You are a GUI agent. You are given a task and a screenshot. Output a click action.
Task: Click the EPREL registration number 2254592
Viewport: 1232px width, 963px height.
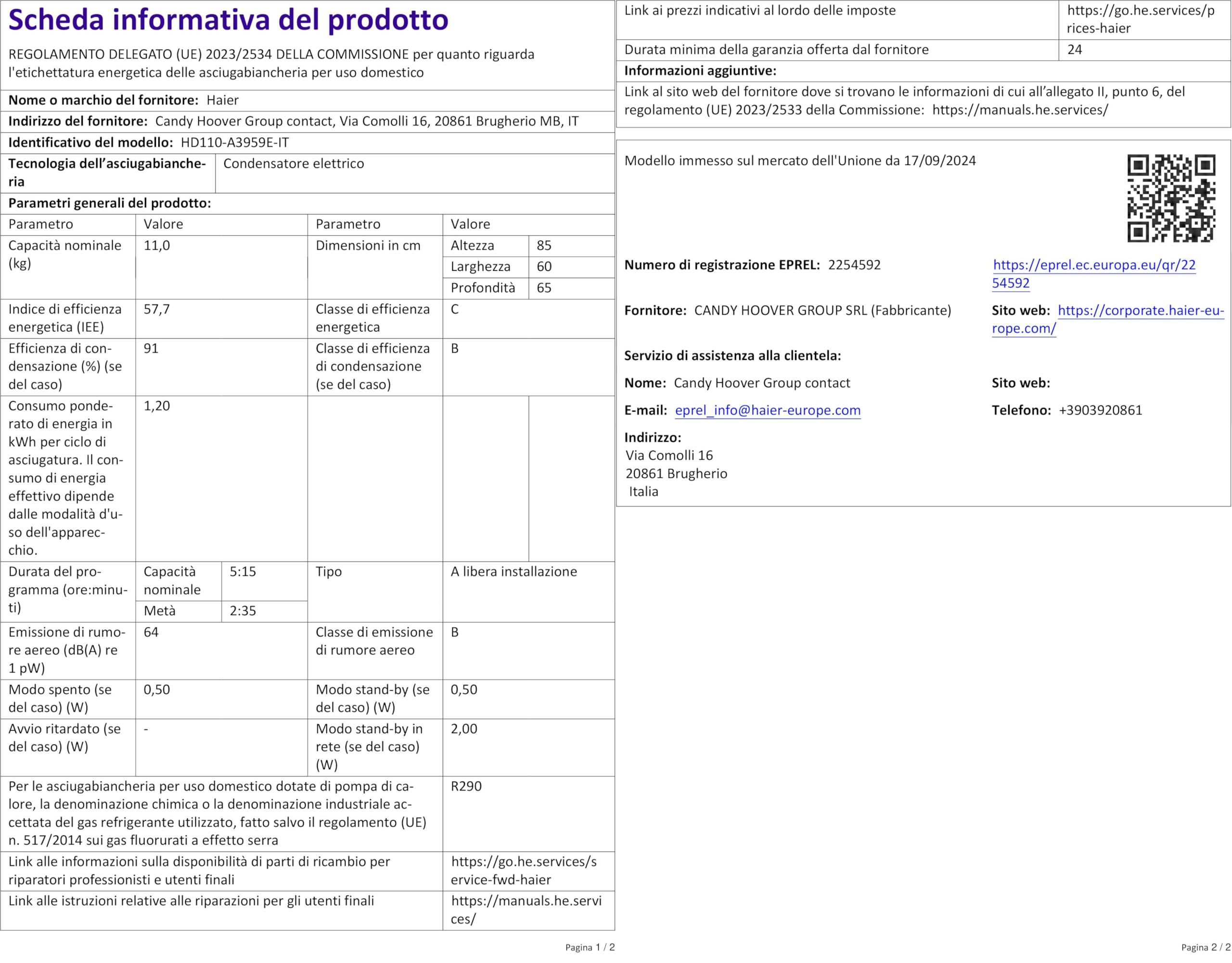coord(854,265)
